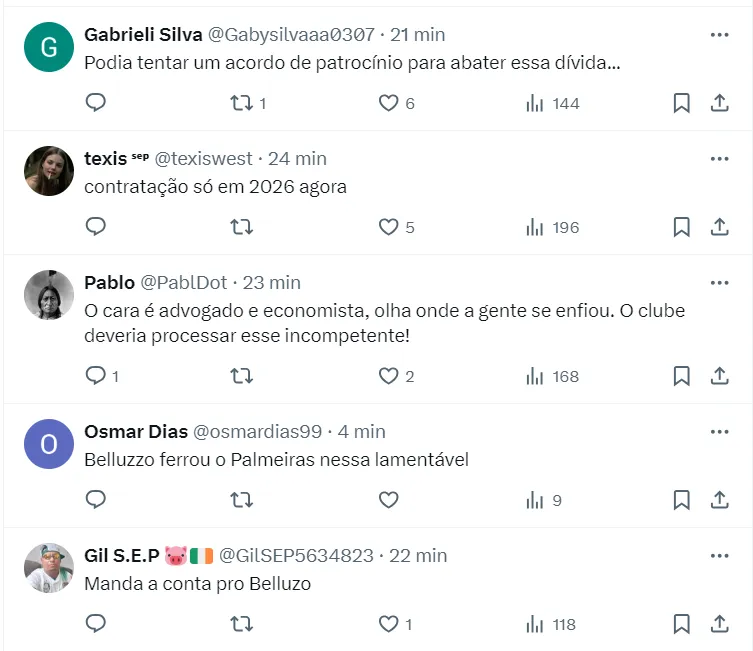Like Osmar Dias's Belluzzo tweet

pos(388,500)
